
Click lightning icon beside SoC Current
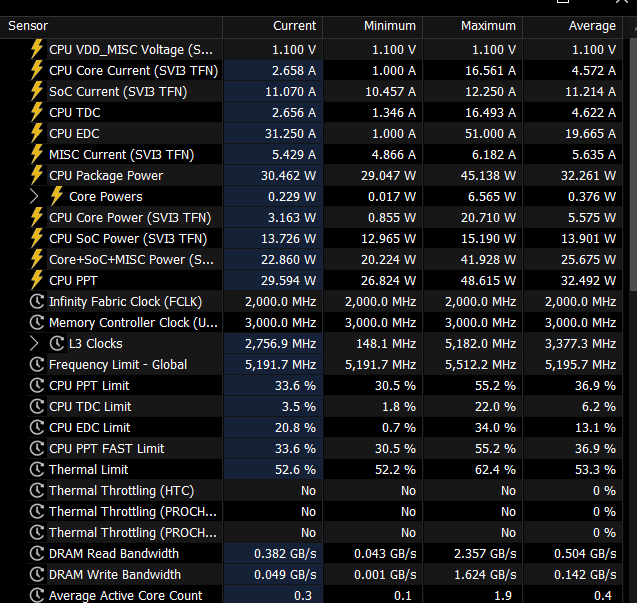pos(37,91)
